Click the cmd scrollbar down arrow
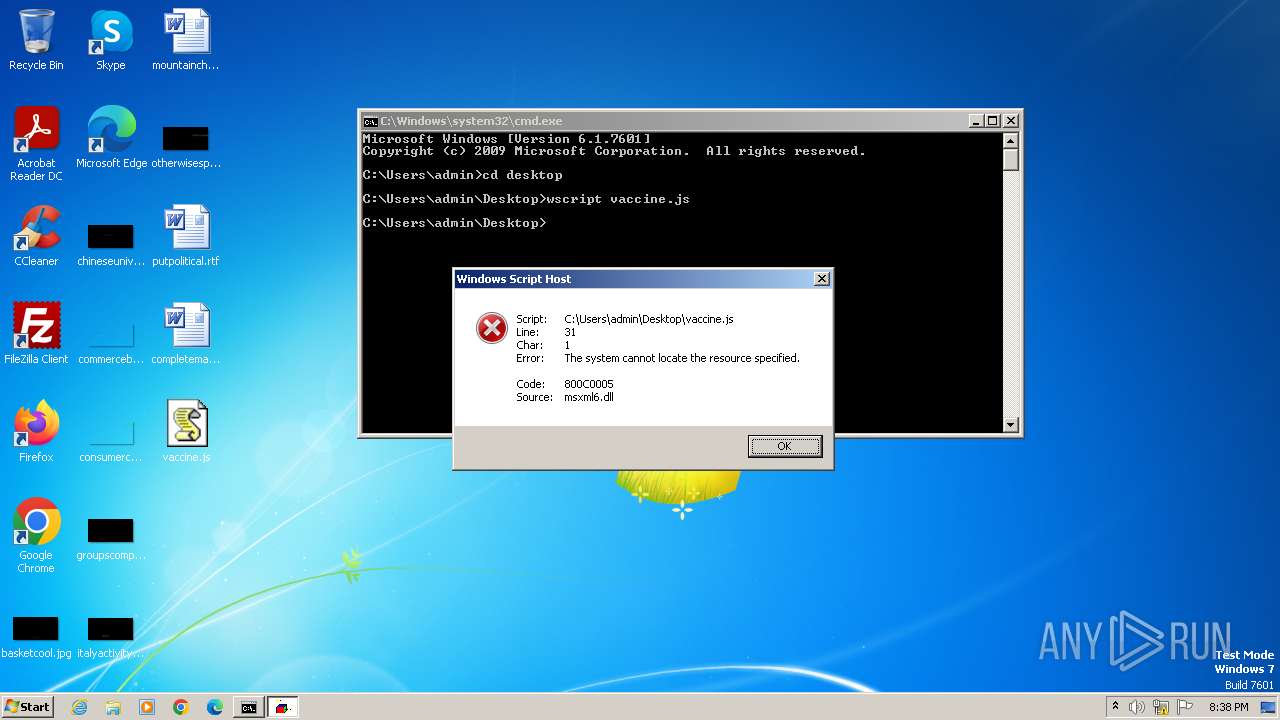 (1011, 425)
